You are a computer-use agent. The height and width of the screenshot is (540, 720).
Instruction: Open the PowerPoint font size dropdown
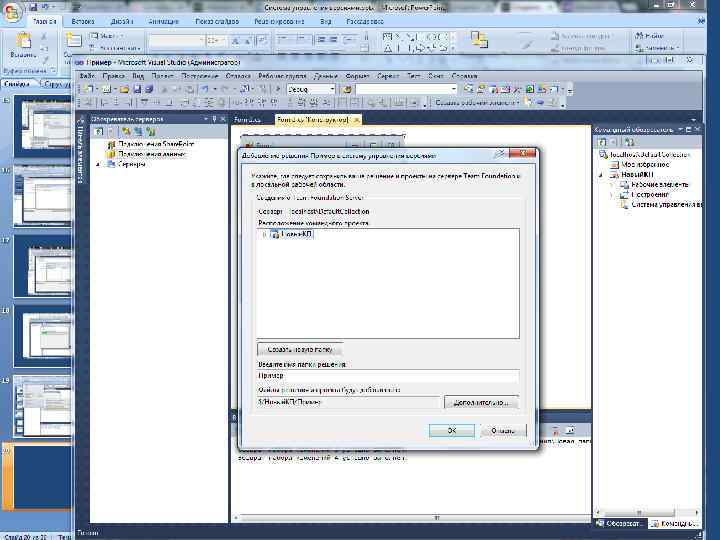[222, 41]
